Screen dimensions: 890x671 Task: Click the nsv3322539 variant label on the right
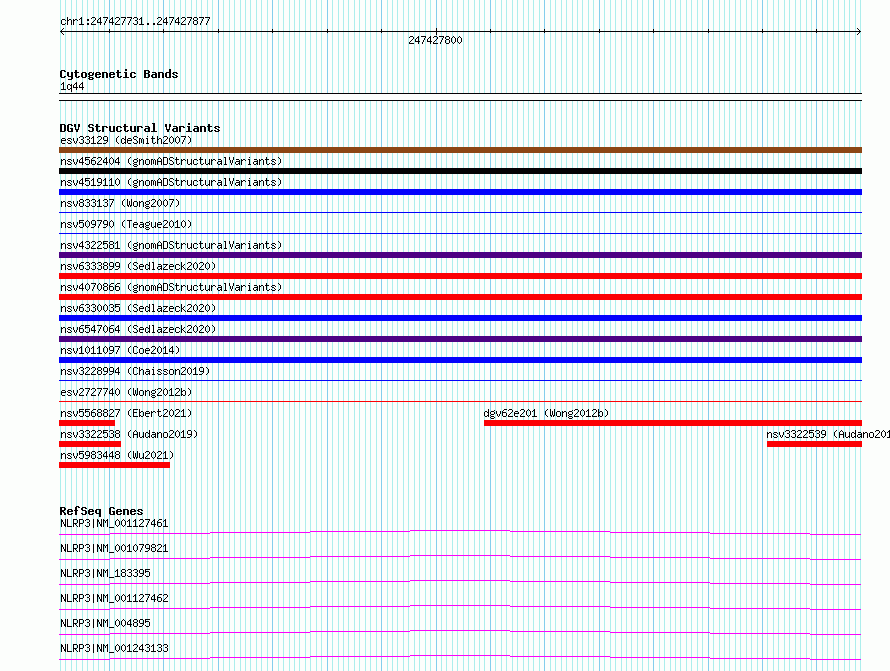[827, 434]
